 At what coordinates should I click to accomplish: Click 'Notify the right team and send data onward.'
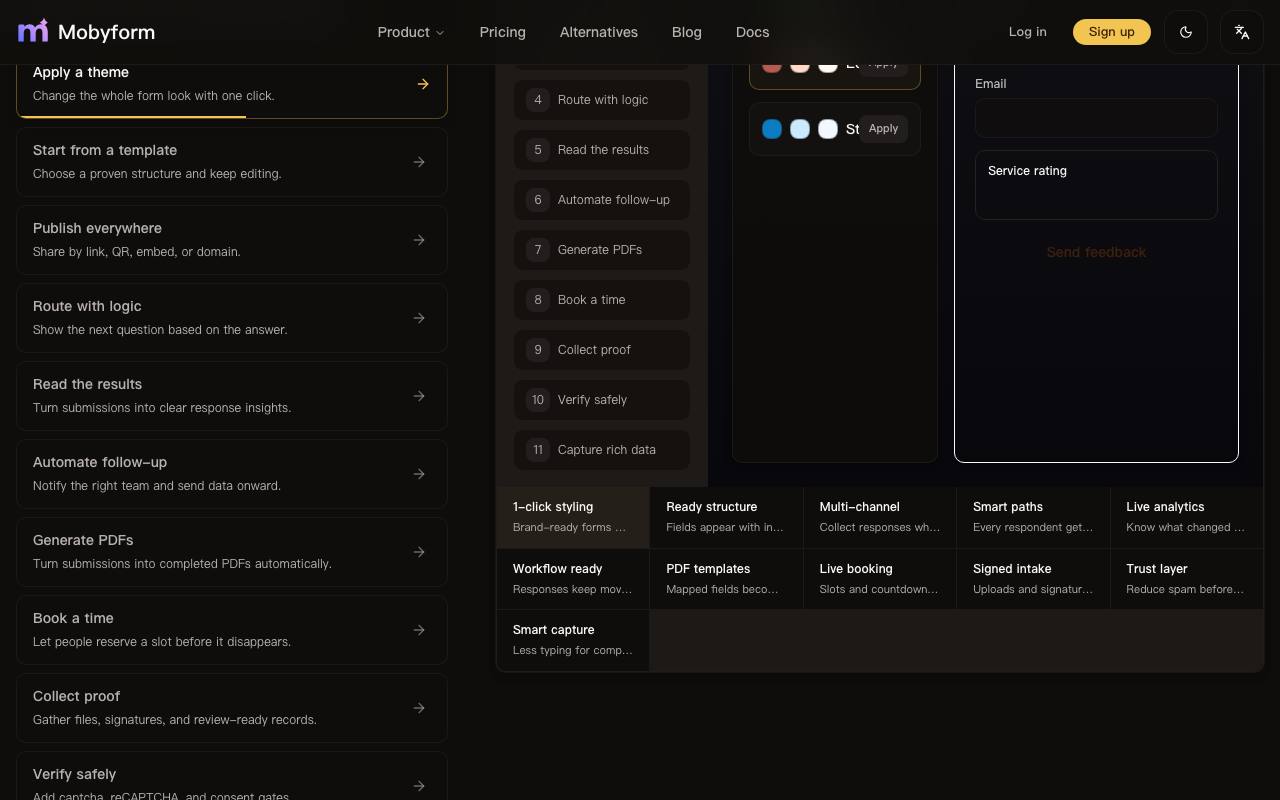point(157,486)
